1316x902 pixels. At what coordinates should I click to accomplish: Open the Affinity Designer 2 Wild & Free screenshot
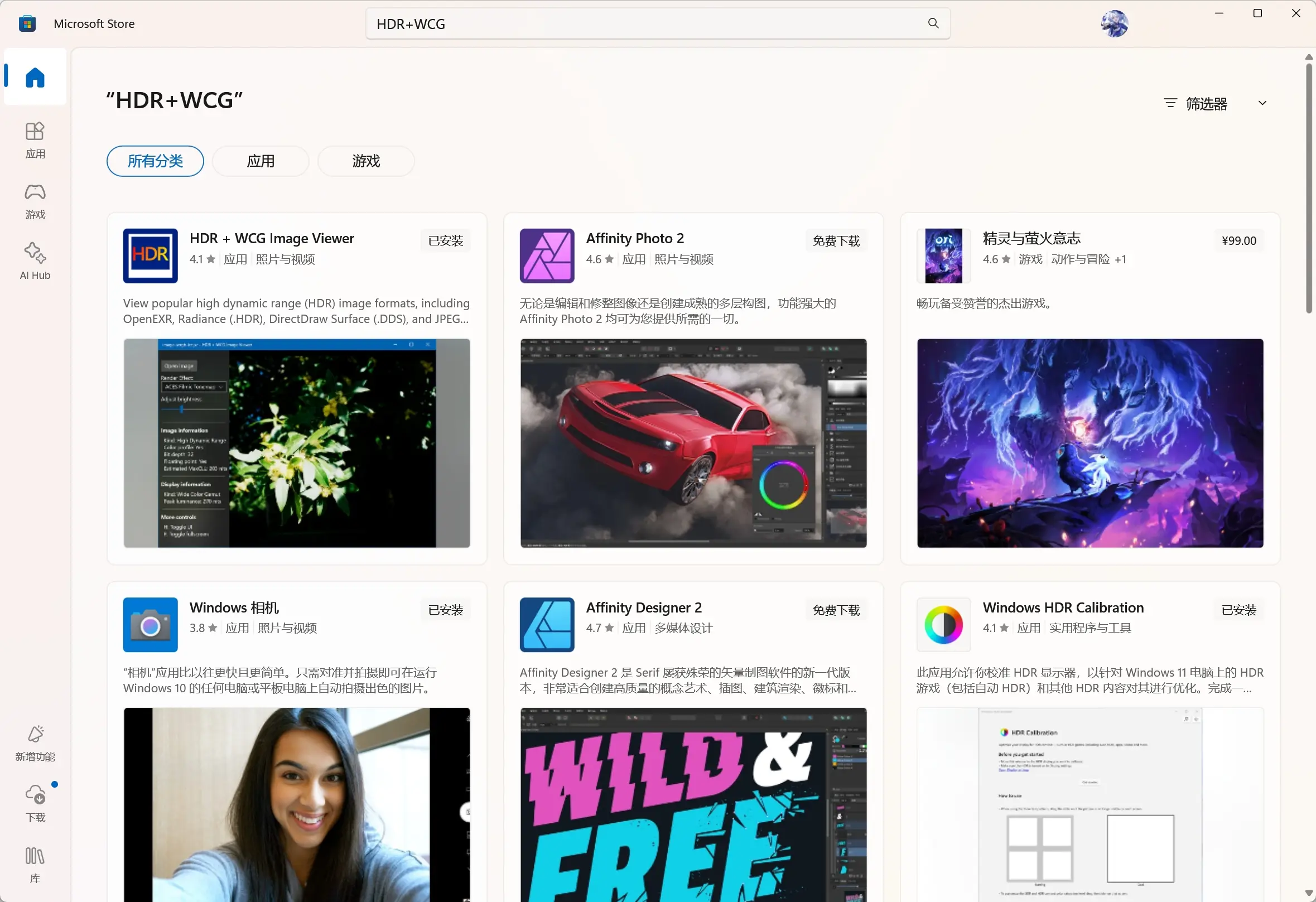(x=693, y=804)
